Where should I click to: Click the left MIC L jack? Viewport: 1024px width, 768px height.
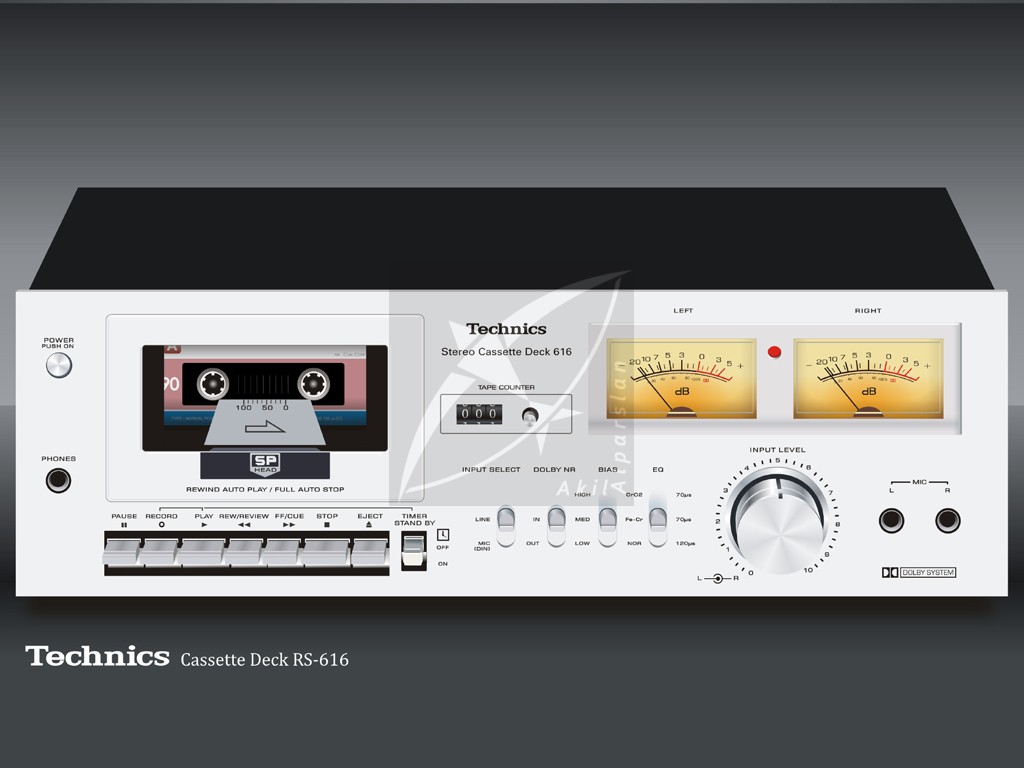click(891, 520)
